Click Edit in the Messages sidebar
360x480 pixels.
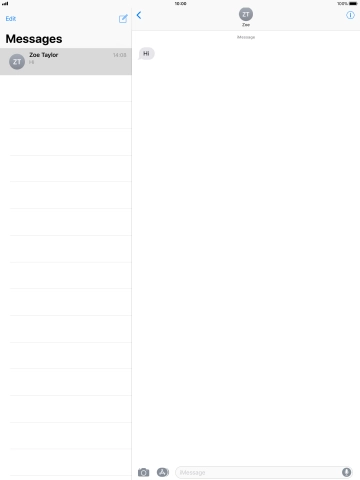(11, 19)
